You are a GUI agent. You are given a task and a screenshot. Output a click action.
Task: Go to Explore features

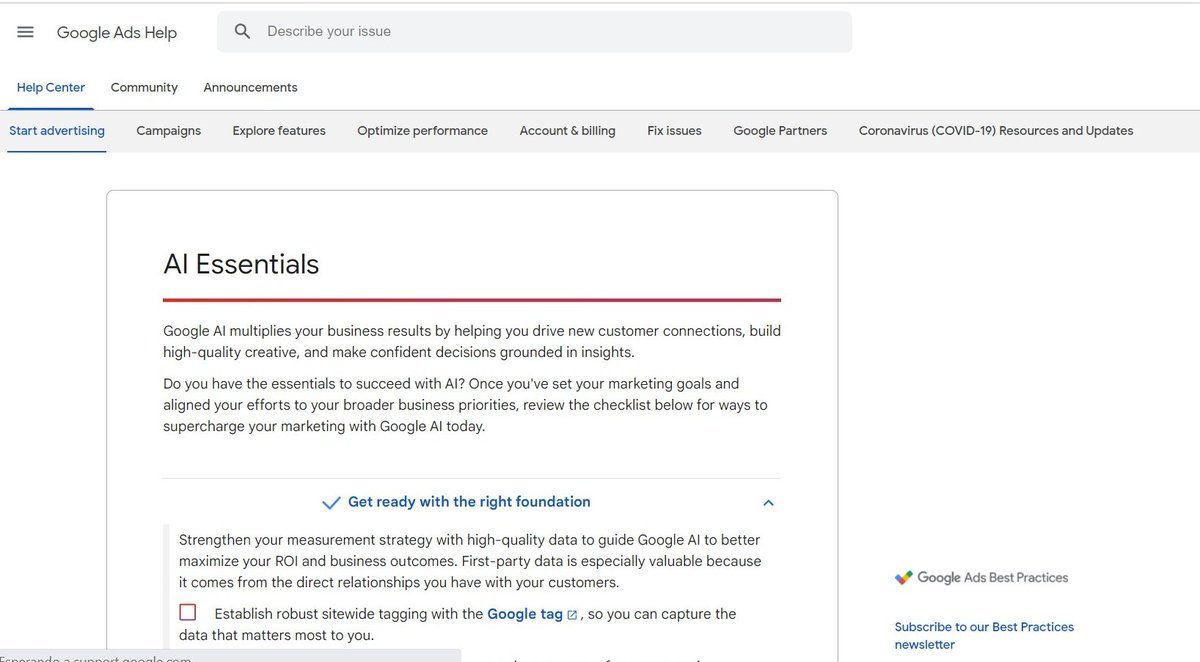278,130
